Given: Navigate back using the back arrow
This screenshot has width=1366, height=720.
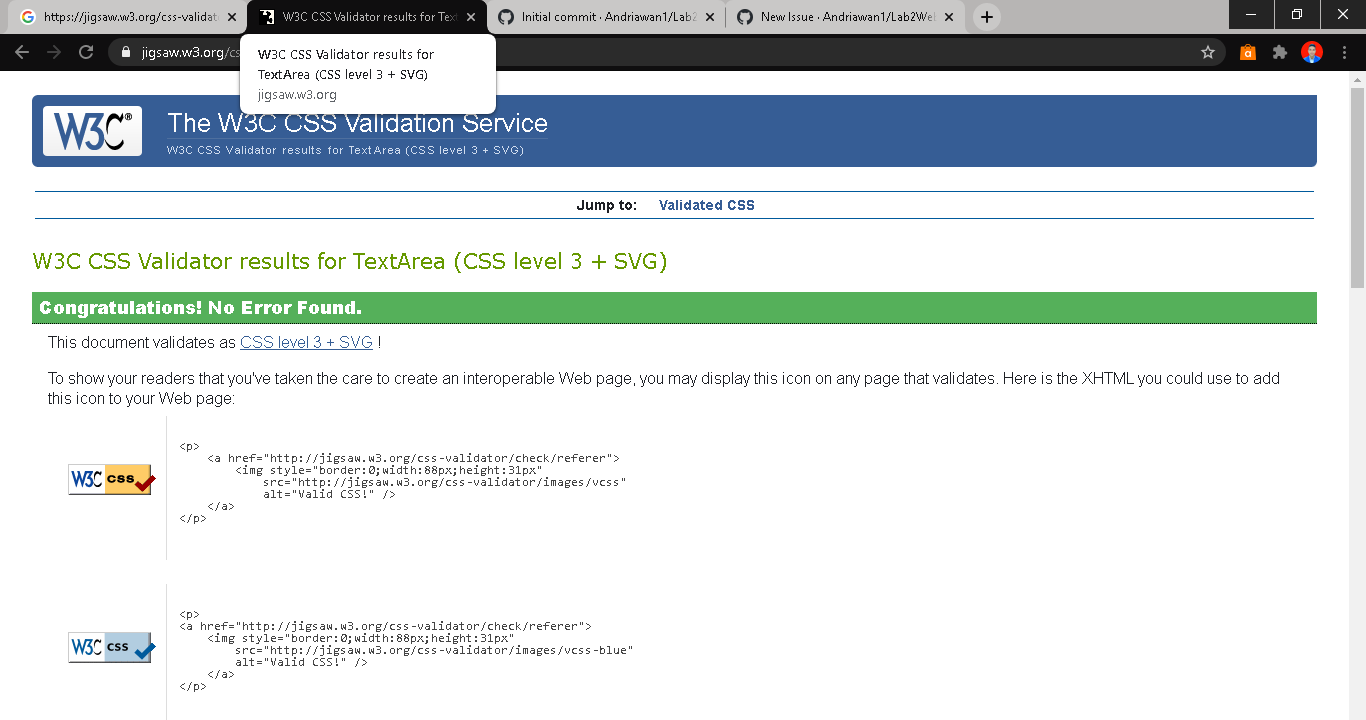Looking at the screenshot, I should [22, 52].
